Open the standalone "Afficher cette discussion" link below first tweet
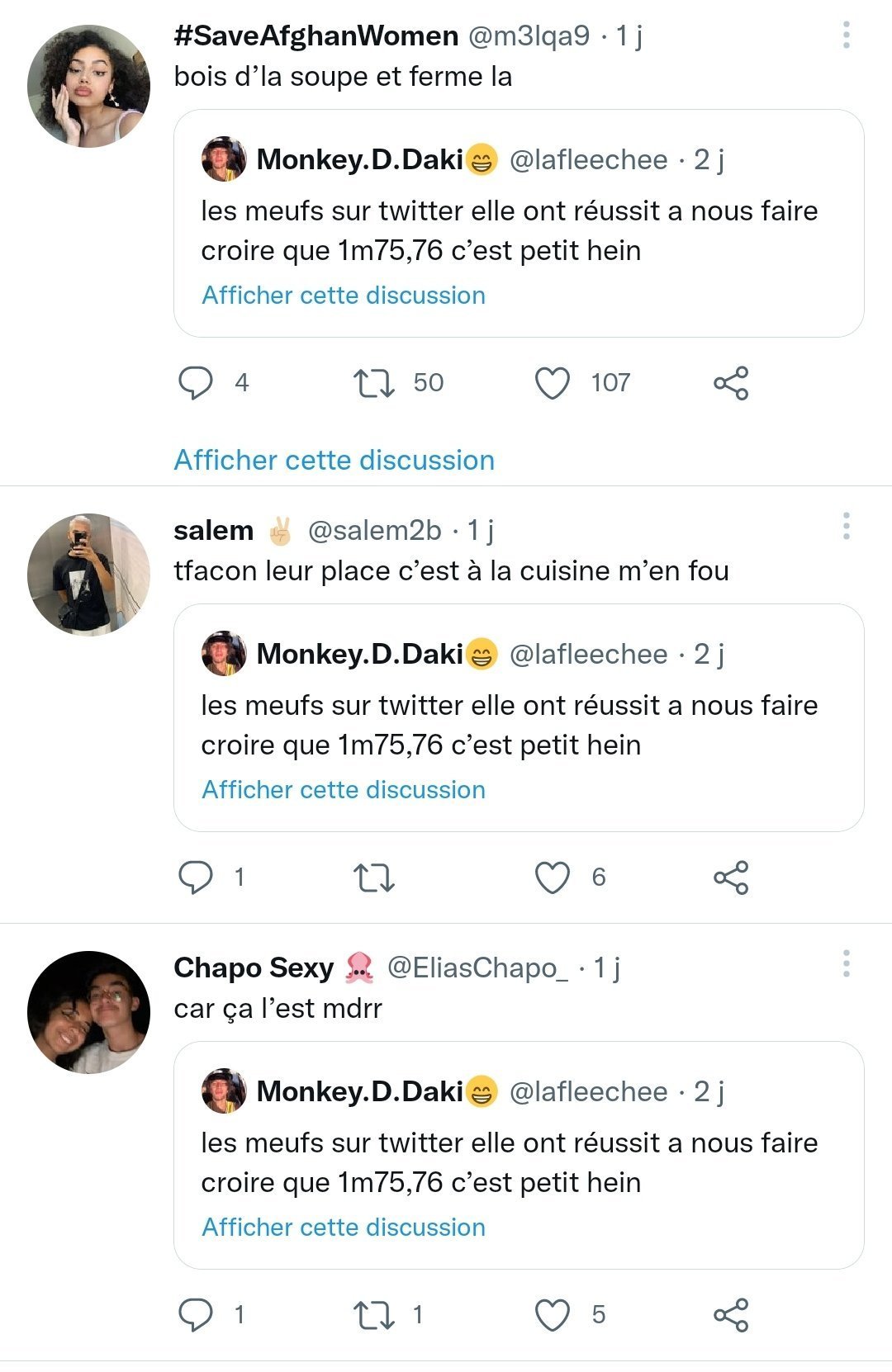892x1372 pixels. coord(334,460)
